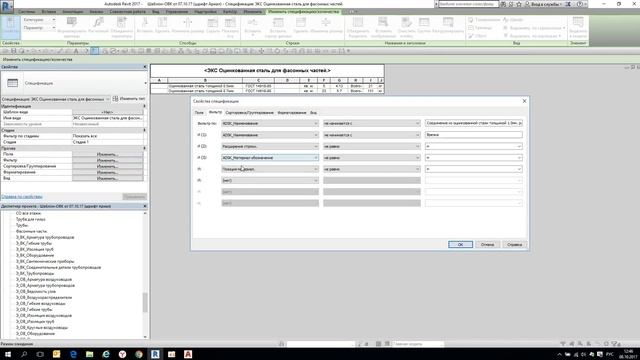
Task: Click the Свойства ribbon icon
Action: [10, 27]
